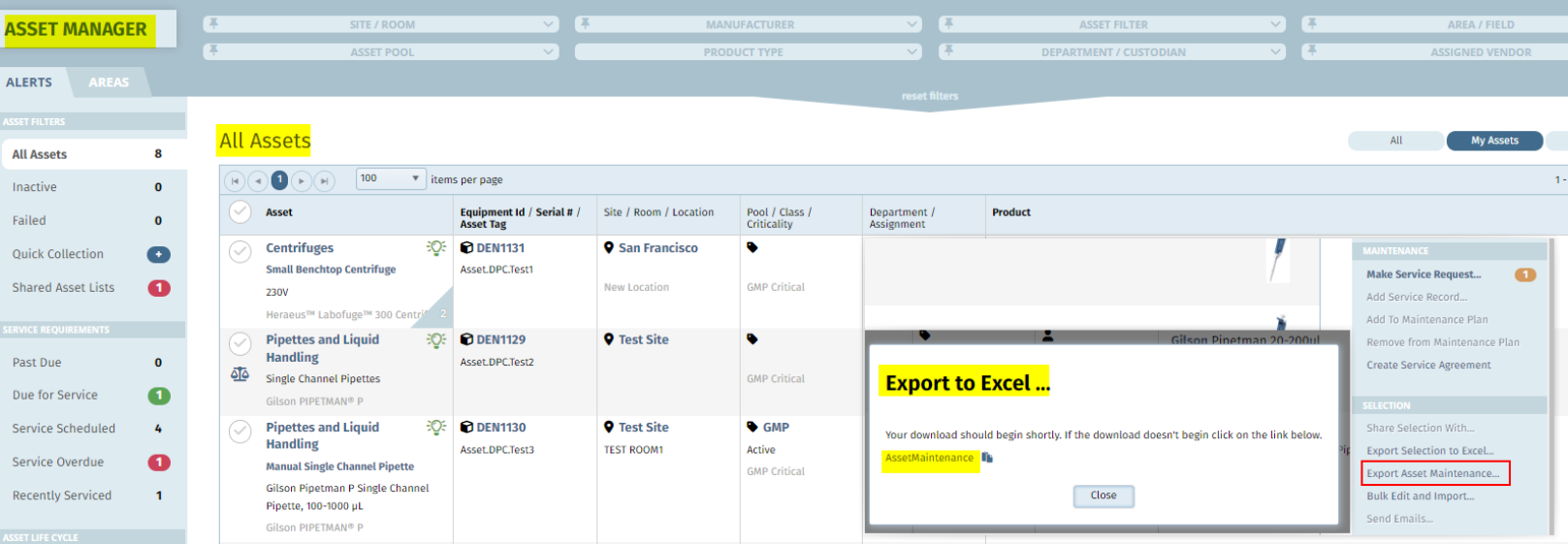Image resolution: width=1568 pixels, height=544 pixels.
Task: Open the Site / Room filter dropdown
Action: 381,24
